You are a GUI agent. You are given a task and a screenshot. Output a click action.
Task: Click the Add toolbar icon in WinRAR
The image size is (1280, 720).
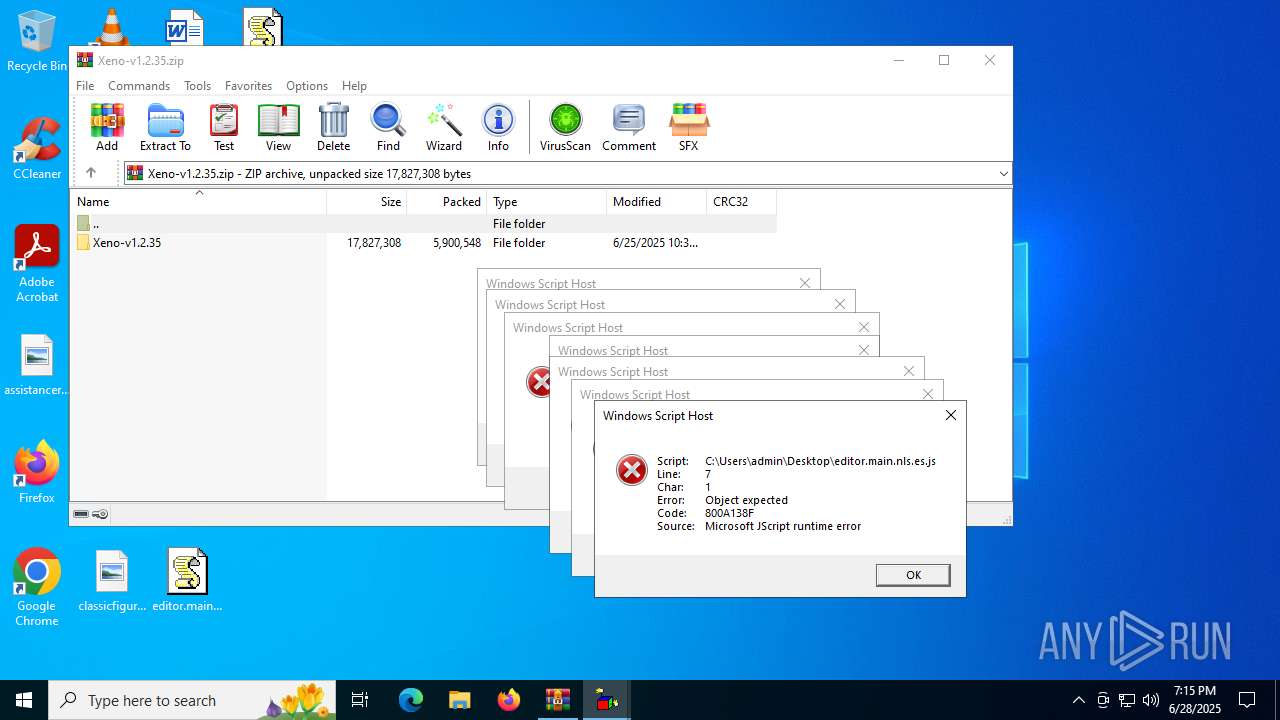pos(107,127)
